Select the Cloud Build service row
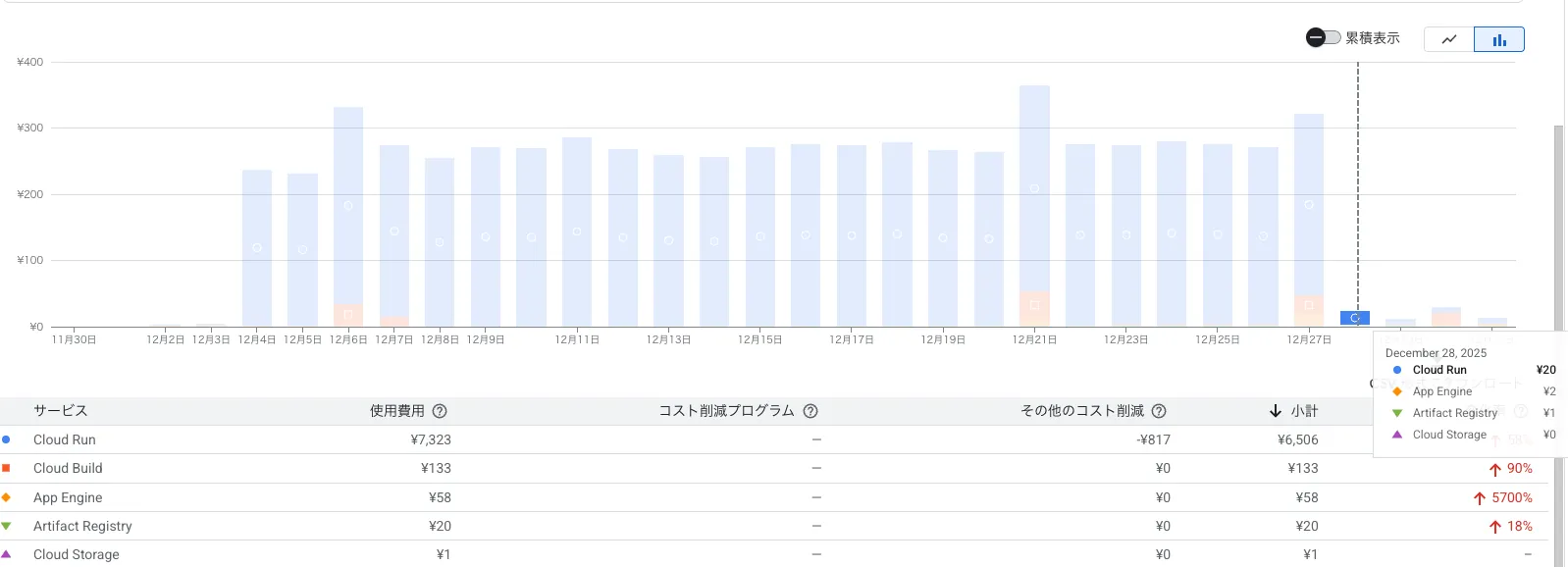The image size is (1568, 567). pos(774,468)
